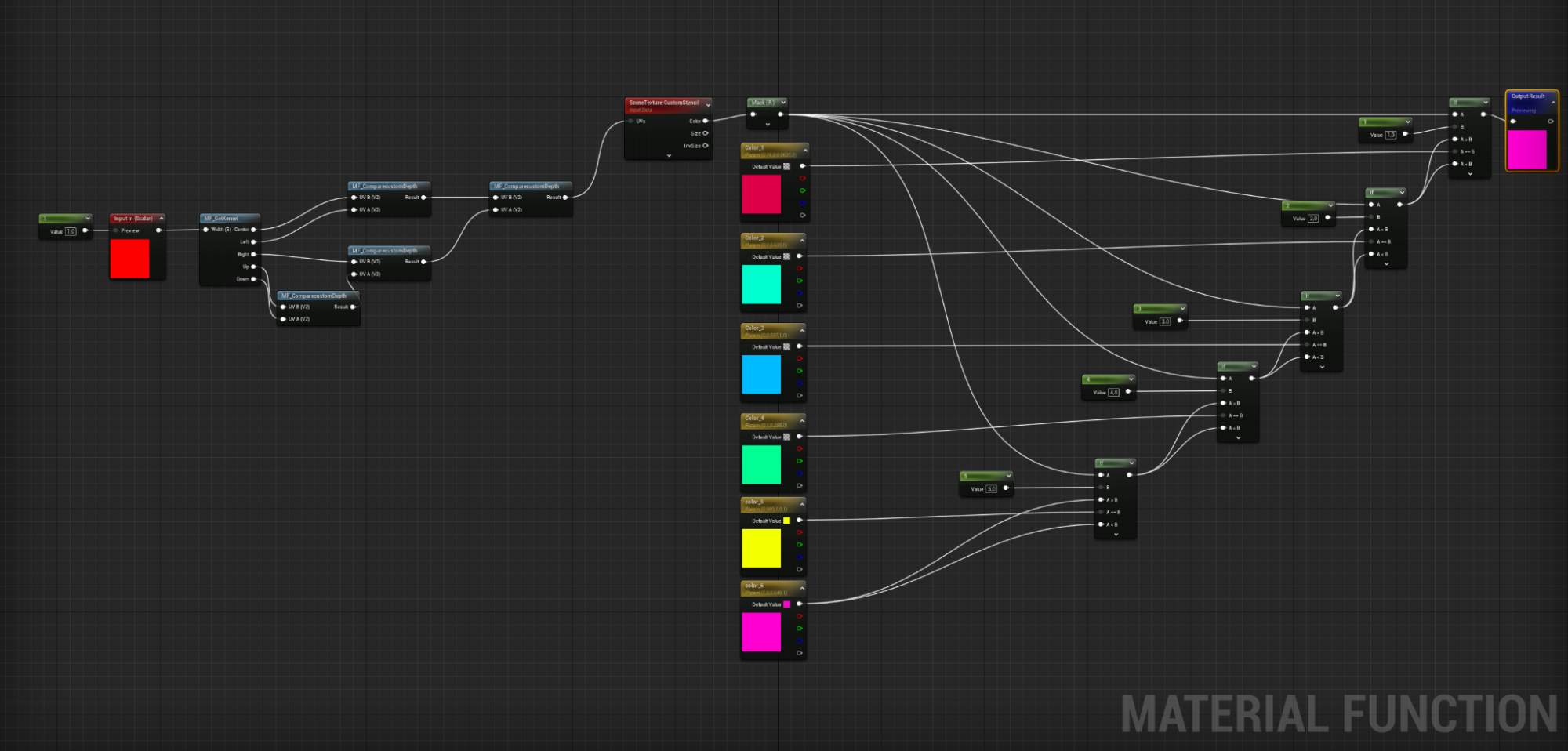The image size is (1568, 751).
Task: Click the InvSize output pin on SceneTexture node
Action: (706, 146)
